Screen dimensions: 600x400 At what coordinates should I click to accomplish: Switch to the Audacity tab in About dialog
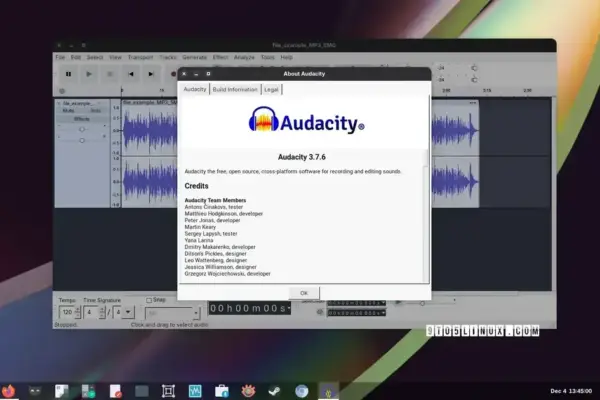pyautogui.click(x=195, y=89)
